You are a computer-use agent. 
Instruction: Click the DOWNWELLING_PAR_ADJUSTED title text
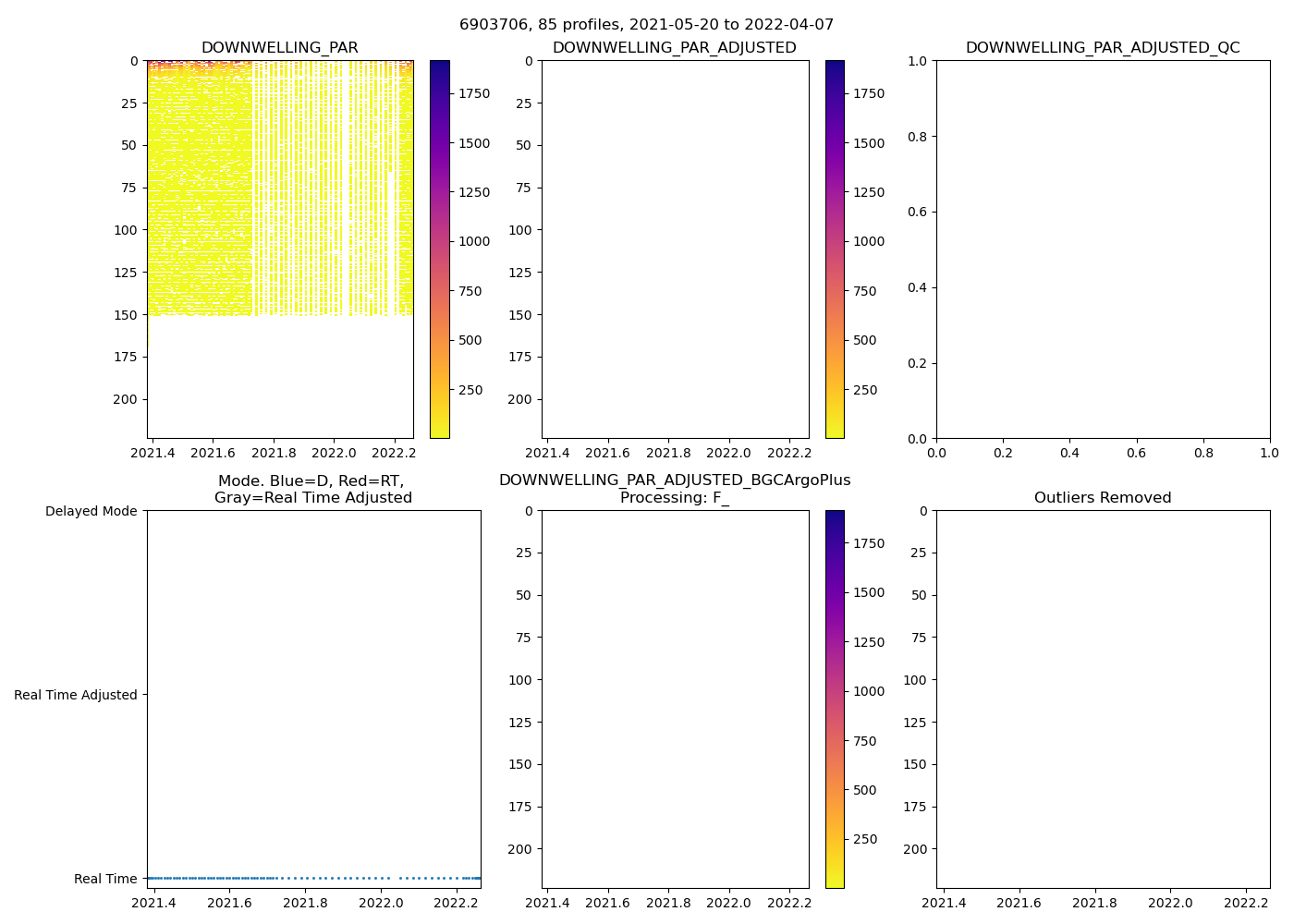tap(674, 48)
